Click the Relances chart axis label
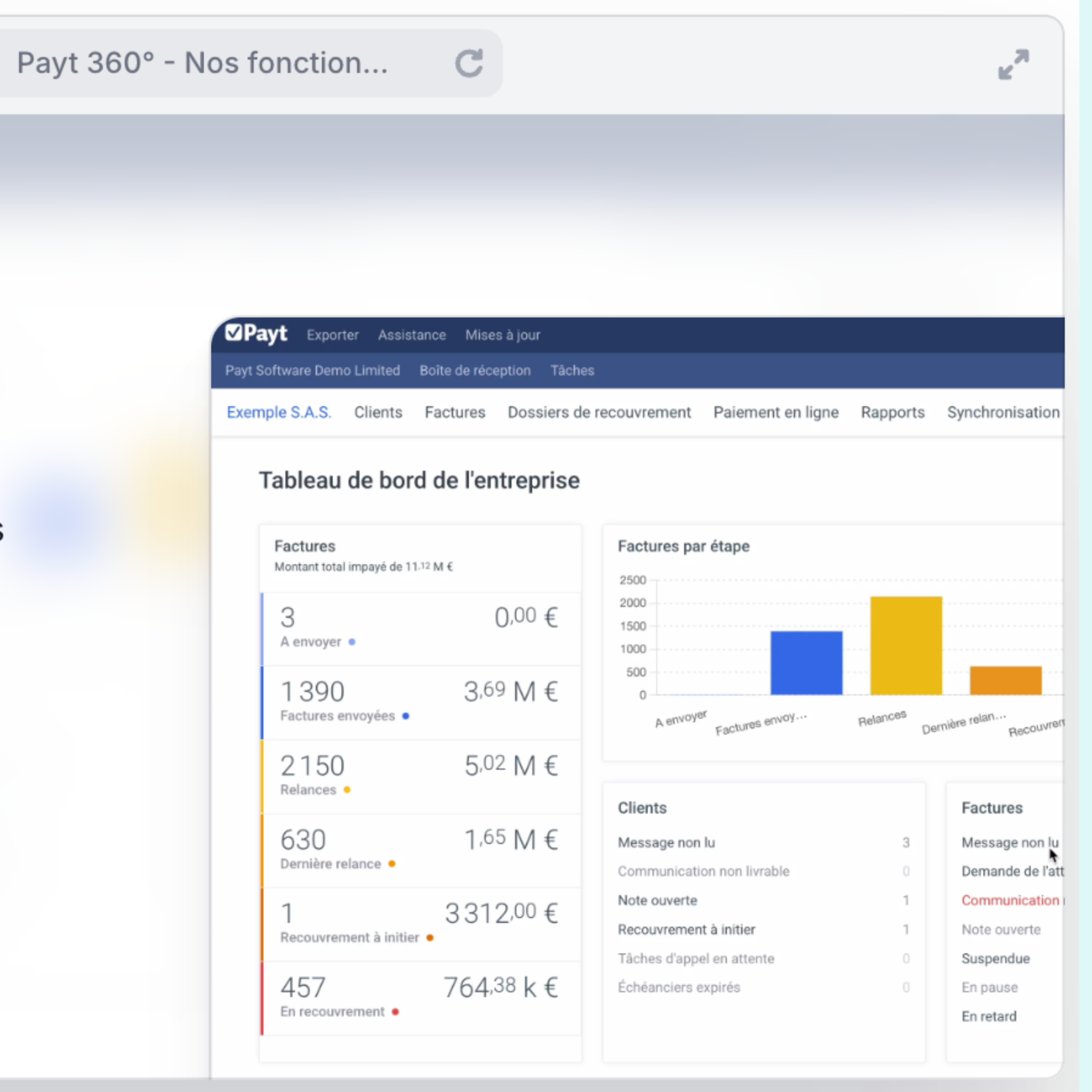Viewport: 1092px width, 1092px height. [882, 718]
